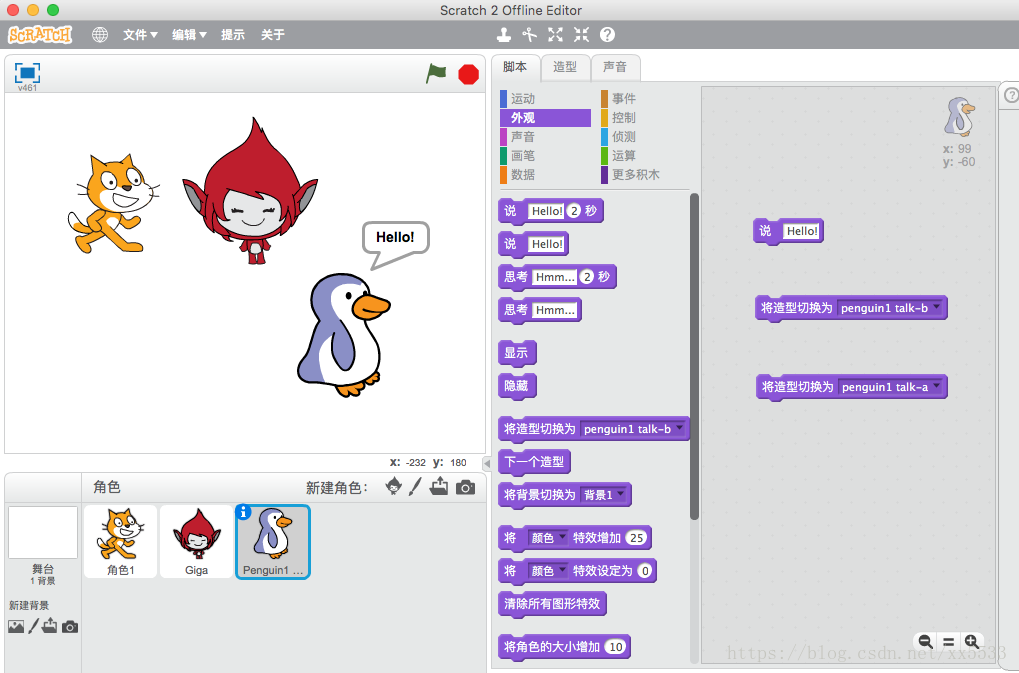This screenshot has width=1019, height=673.
Task: Open 颜色 dropdown in the 特效增加 block
Action: [x=548, y=538]
